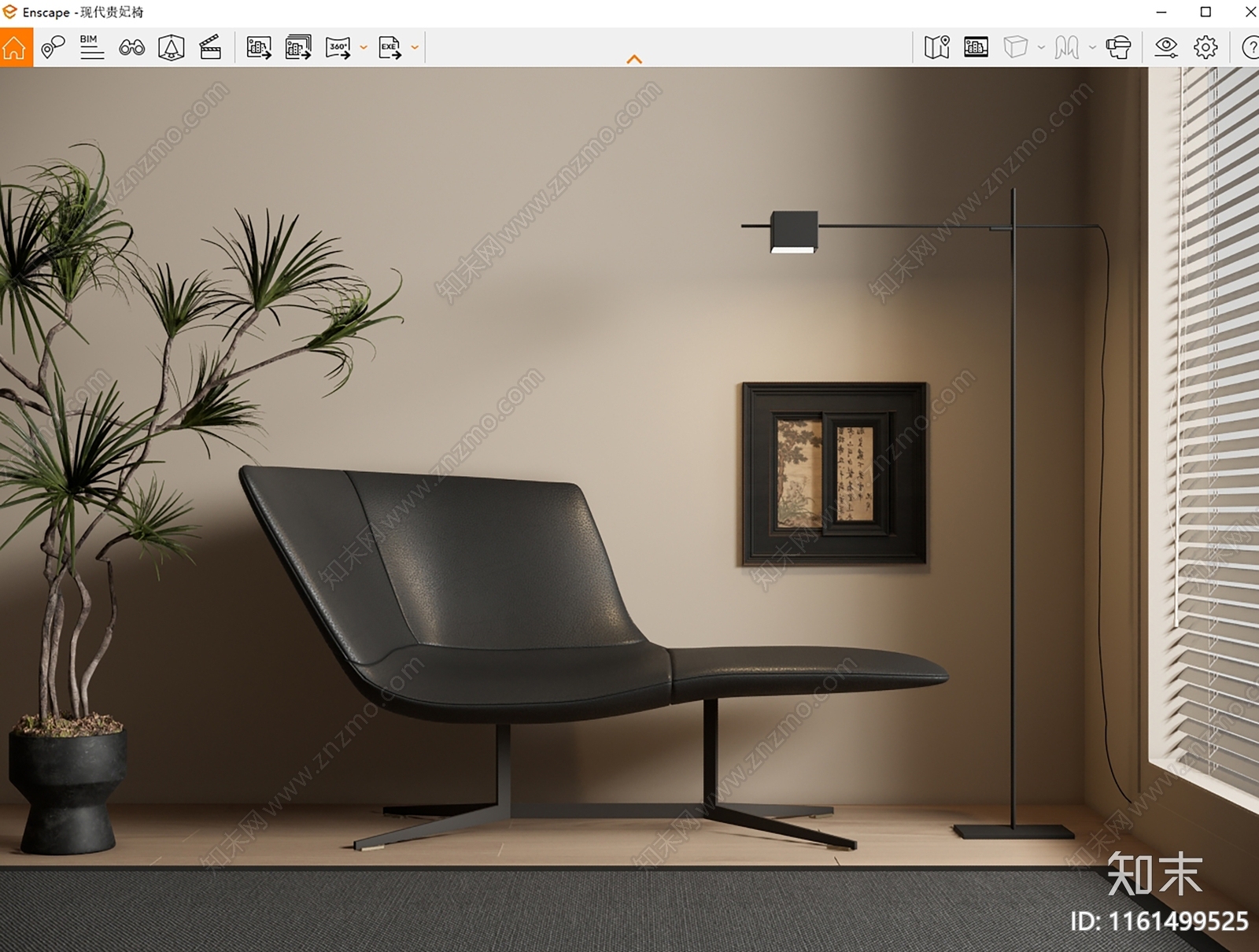
Task: Minimize the Enscape window
Action: (x=1161, y=12)
